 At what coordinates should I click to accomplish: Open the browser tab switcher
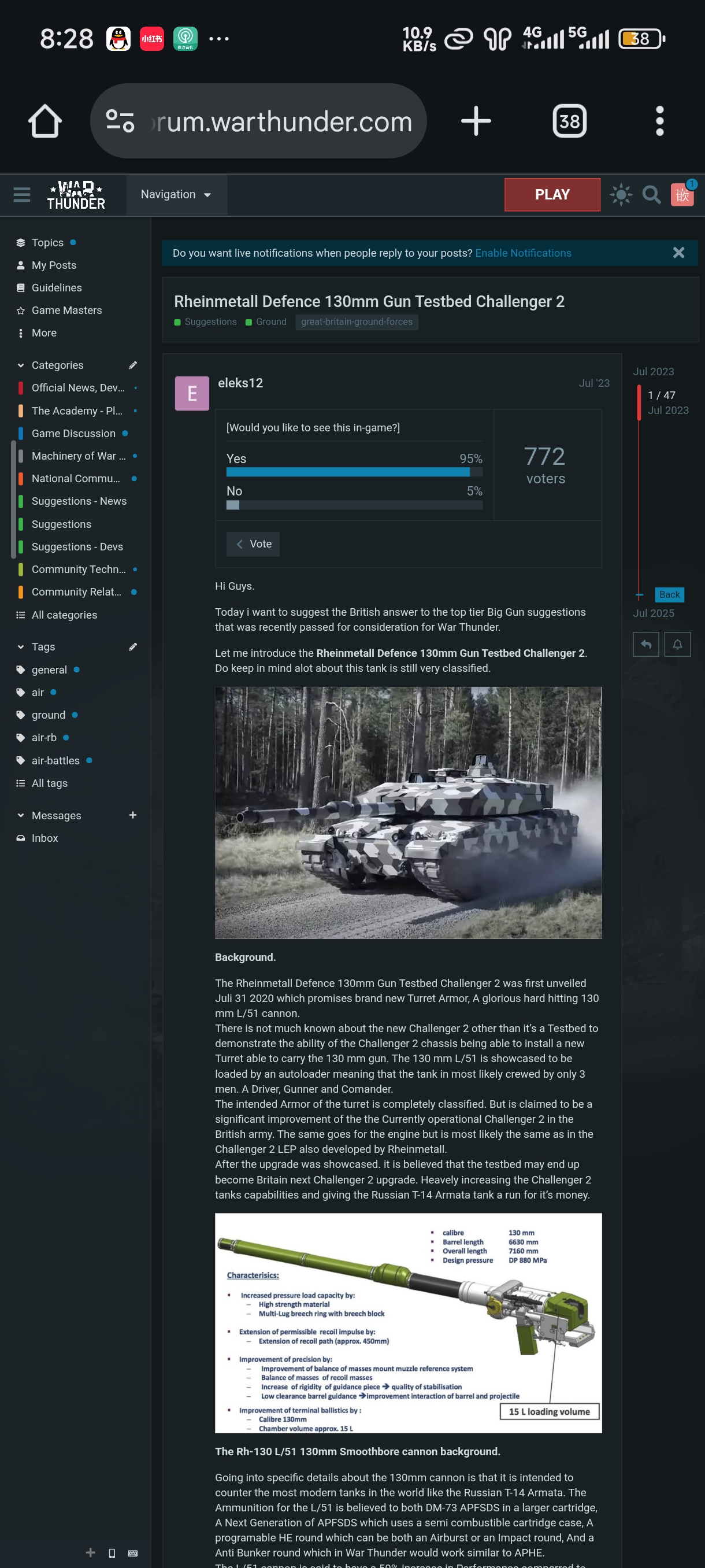pyautogui.click(x=569, y=121)
